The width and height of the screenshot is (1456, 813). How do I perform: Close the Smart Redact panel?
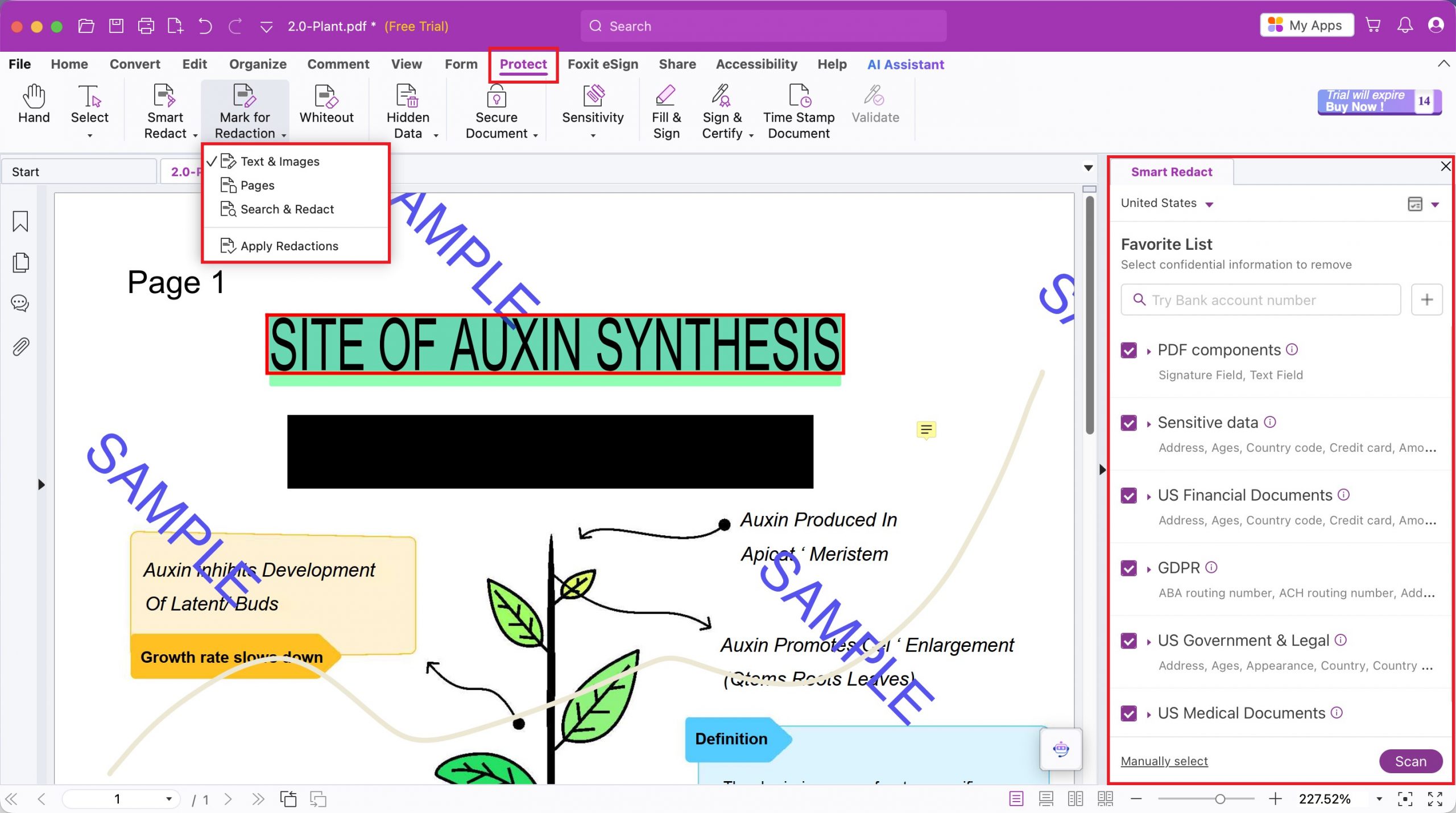[1446, 166]
